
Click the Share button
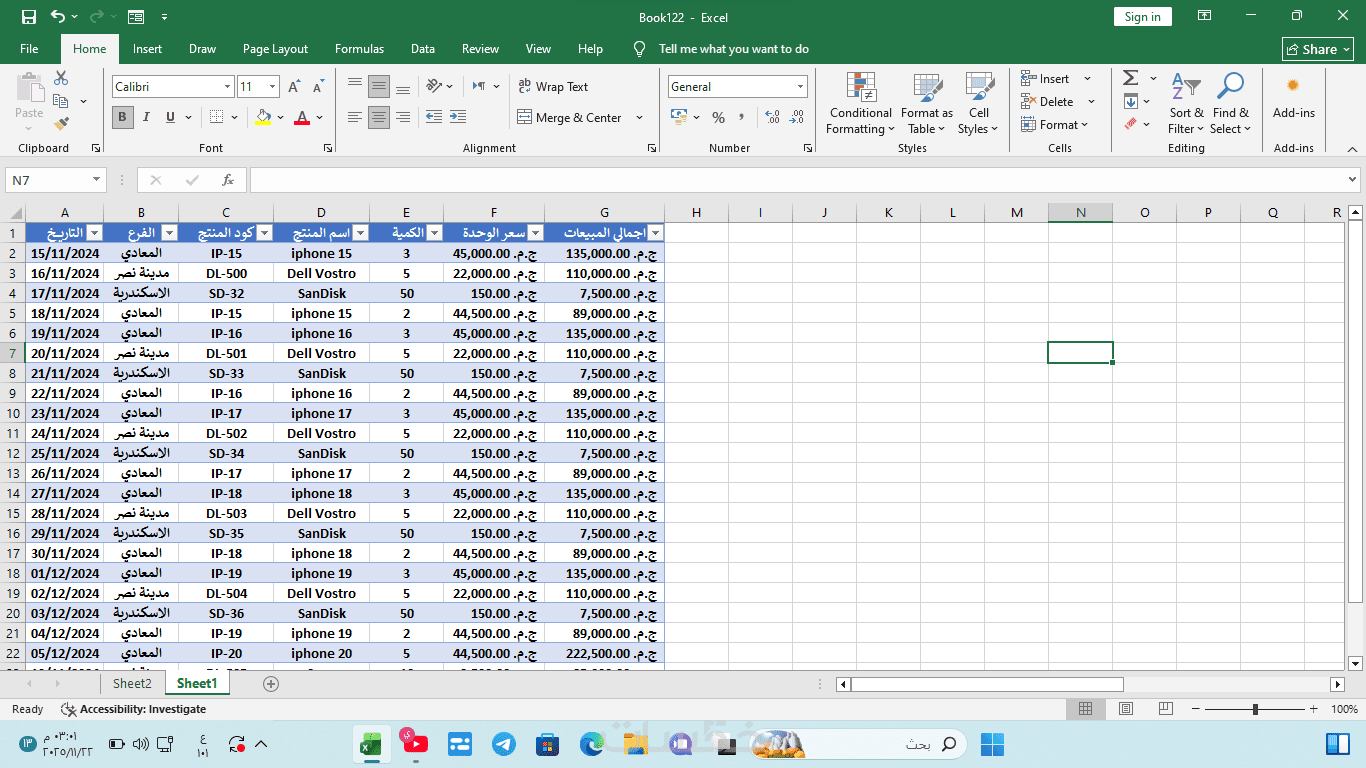point(1318,49)
